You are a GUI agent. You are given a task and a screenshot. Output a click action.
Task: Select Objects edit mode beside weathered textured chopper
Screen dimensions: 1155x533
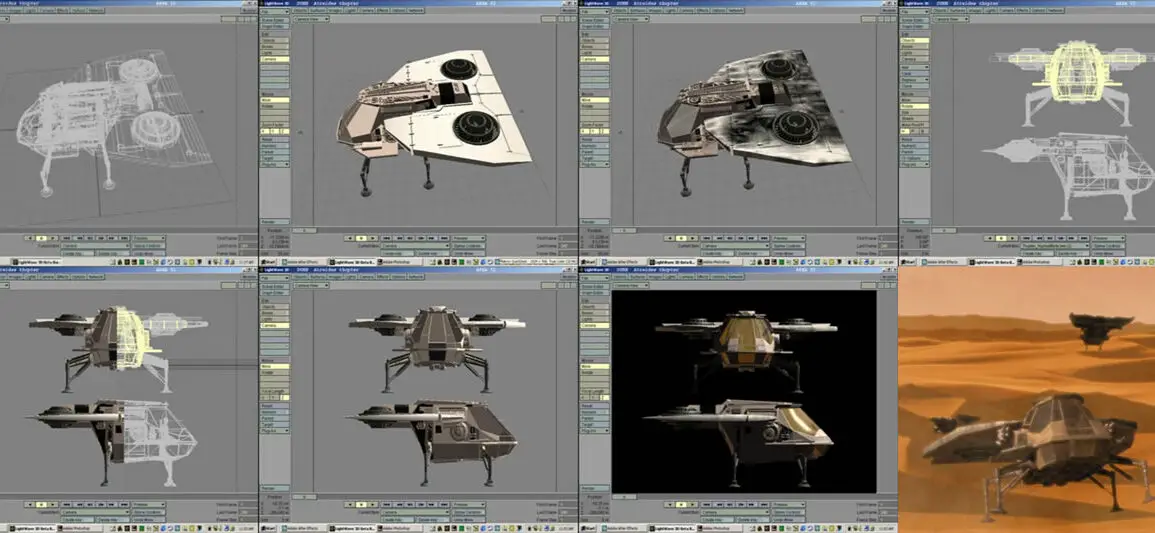click(x=595, y=41)
